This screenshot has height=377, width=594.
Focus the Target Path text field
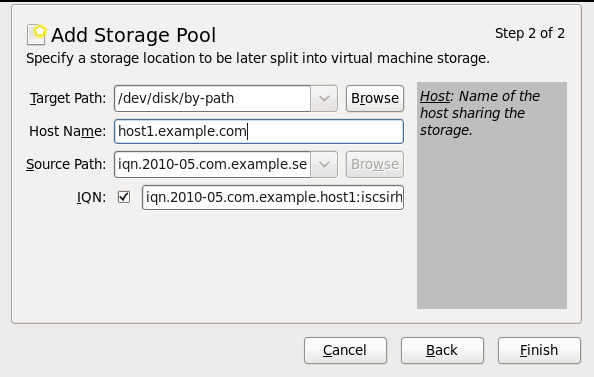[213, 99]
